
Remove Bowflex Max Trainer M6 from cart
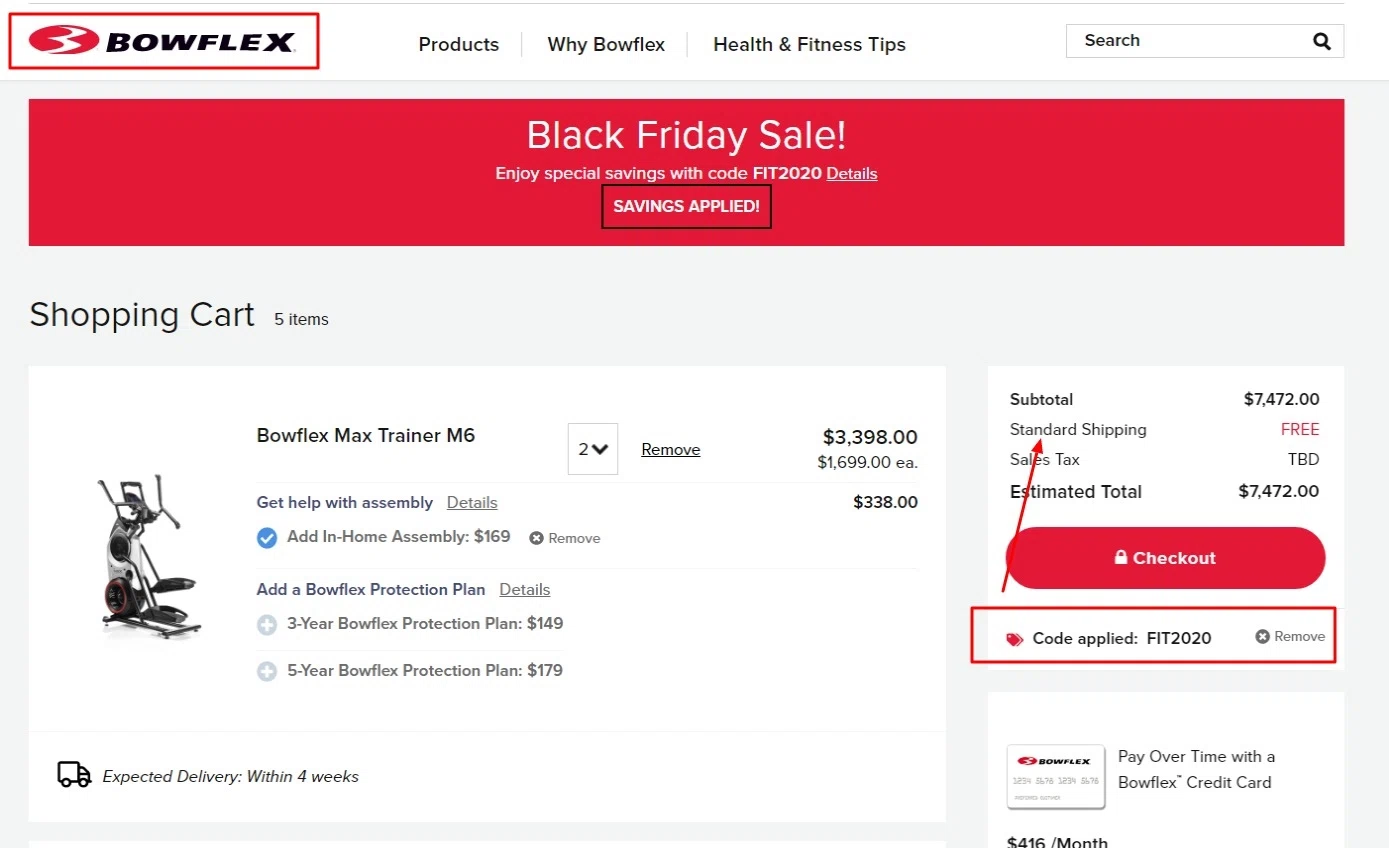point(670,450)
